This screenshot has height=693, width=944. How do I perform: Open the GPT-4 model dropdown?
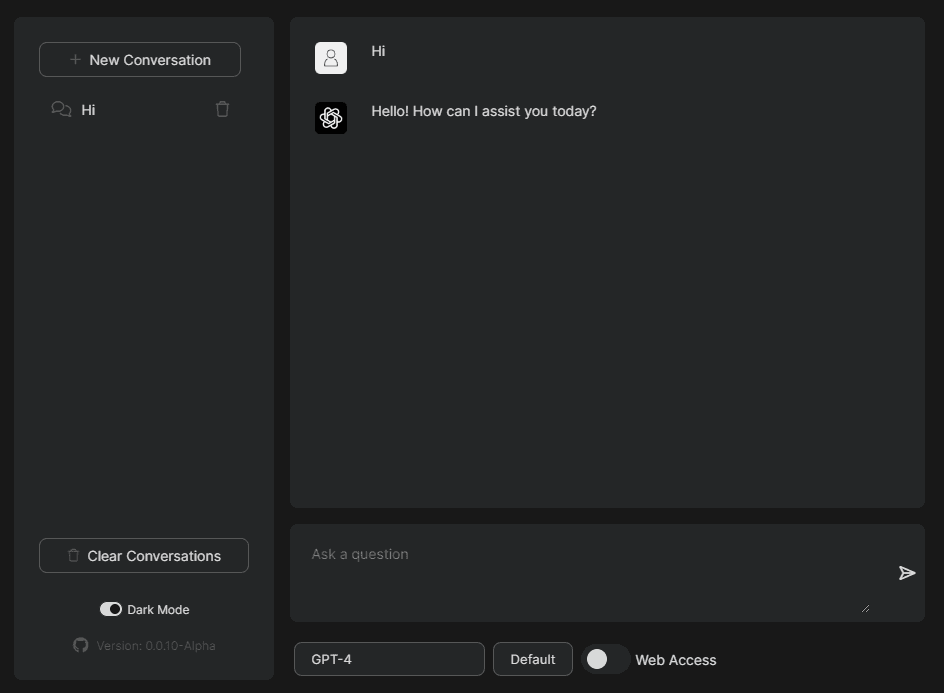point(389,659)
